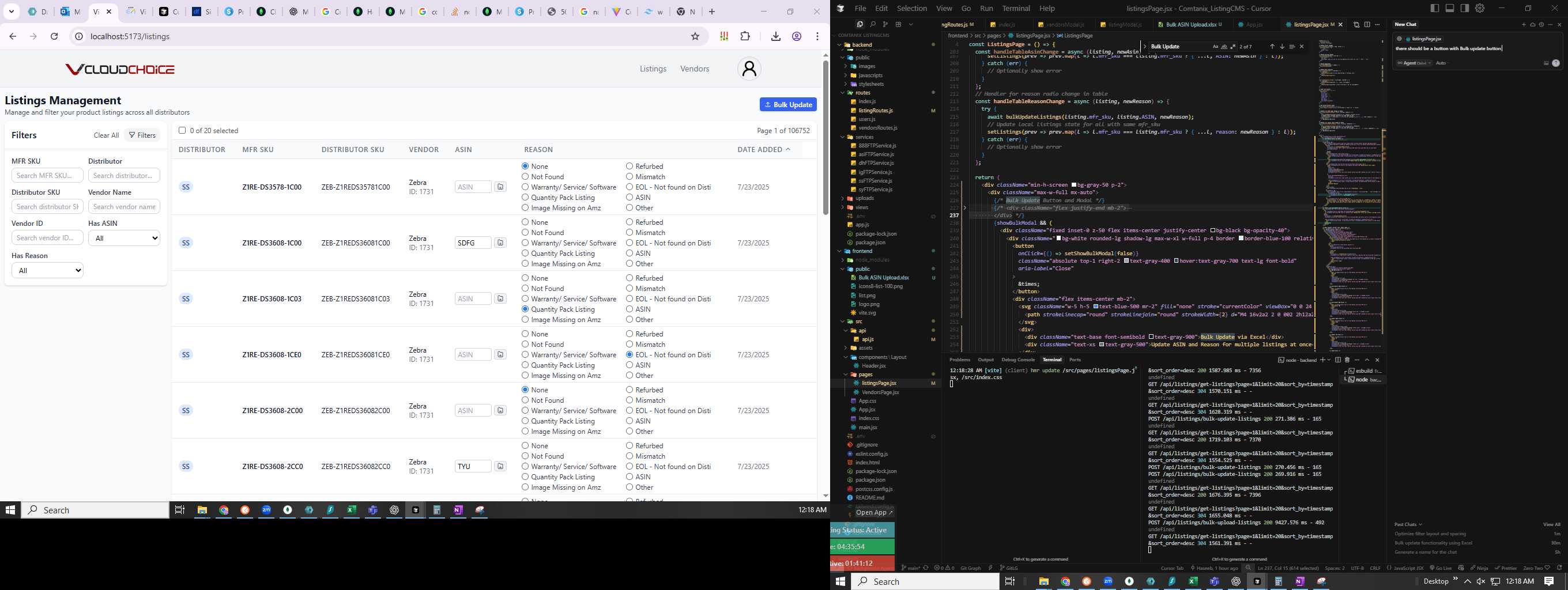The image size is (1568, 590).
Task: Toggle match case in Cursor find widget
Action: (1216, 46)
